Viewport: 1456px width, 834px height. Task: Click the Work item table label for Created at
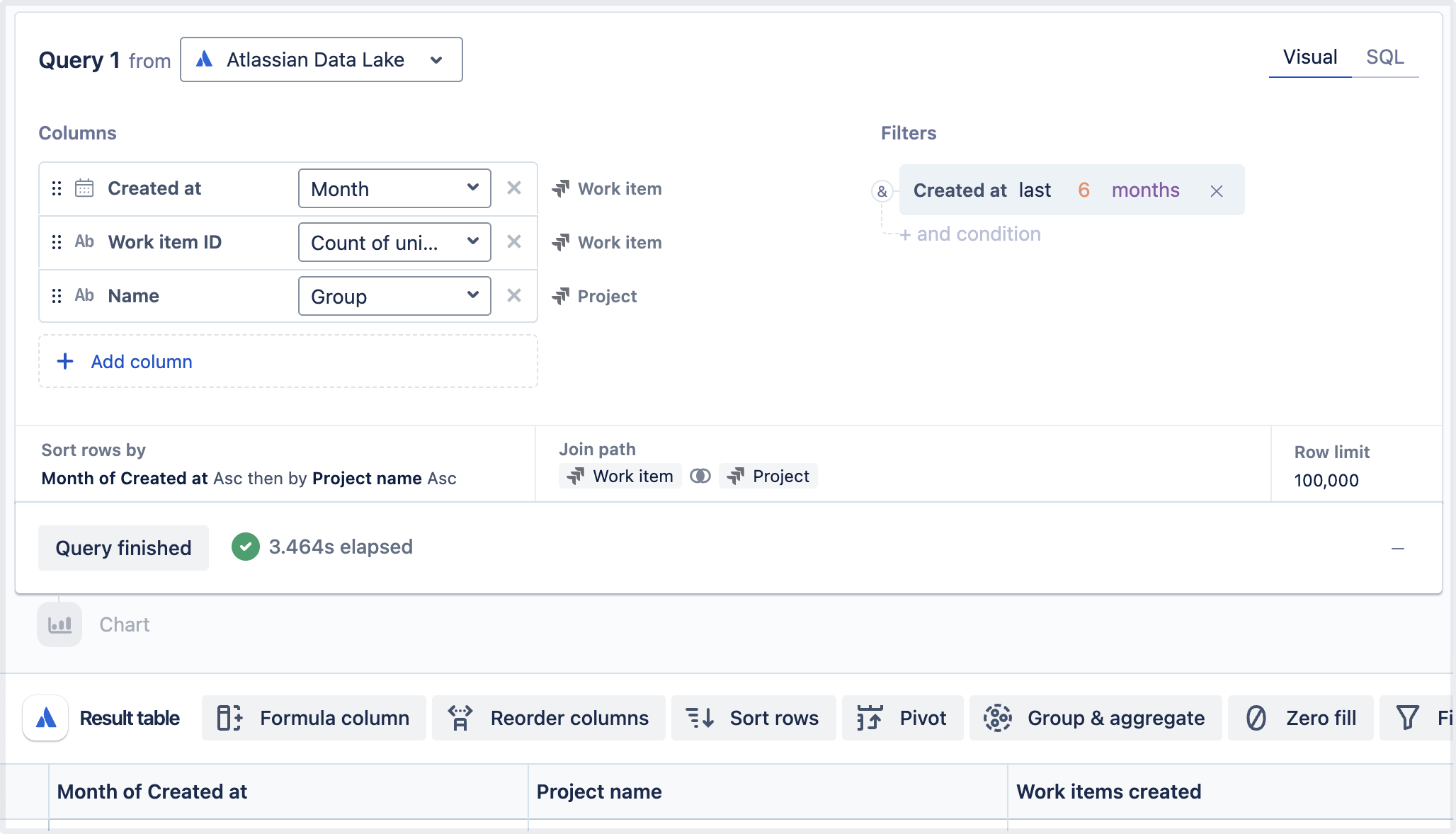(x=607, y=188)
